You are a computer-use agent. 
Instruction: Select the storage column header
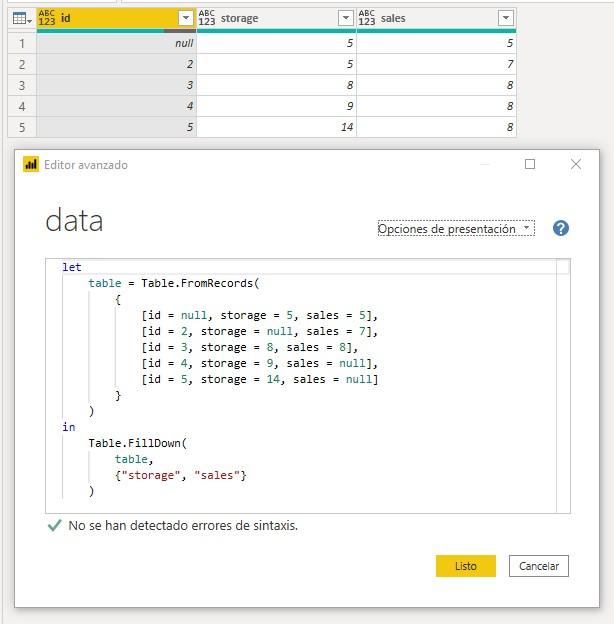pyautogui.click(x=277, y=18)
